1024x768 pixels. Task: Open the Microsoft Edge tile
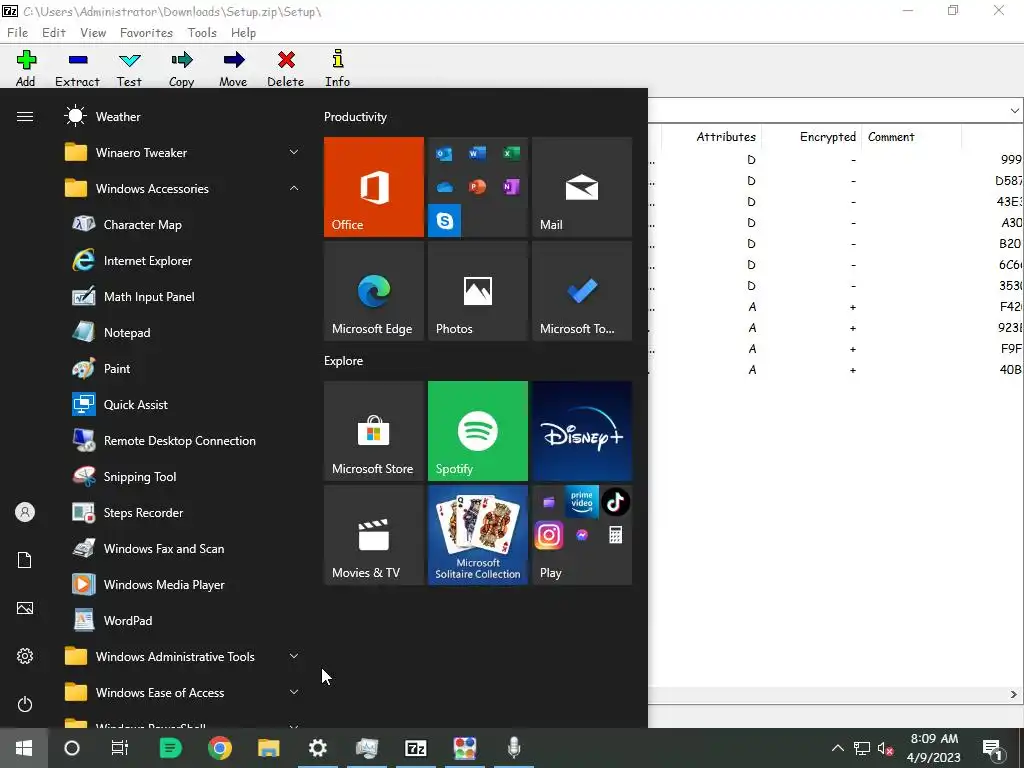[374, 291]
